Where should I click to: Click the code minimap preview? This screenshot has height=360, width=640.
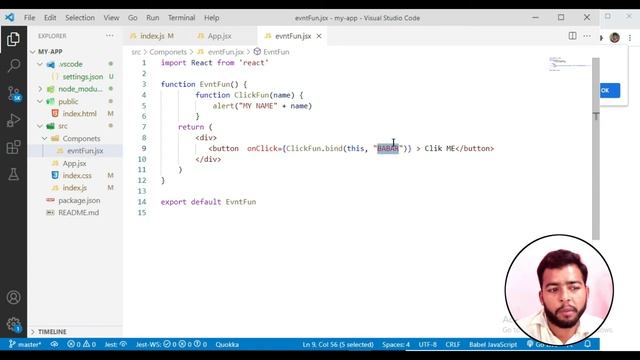point(569,64)
